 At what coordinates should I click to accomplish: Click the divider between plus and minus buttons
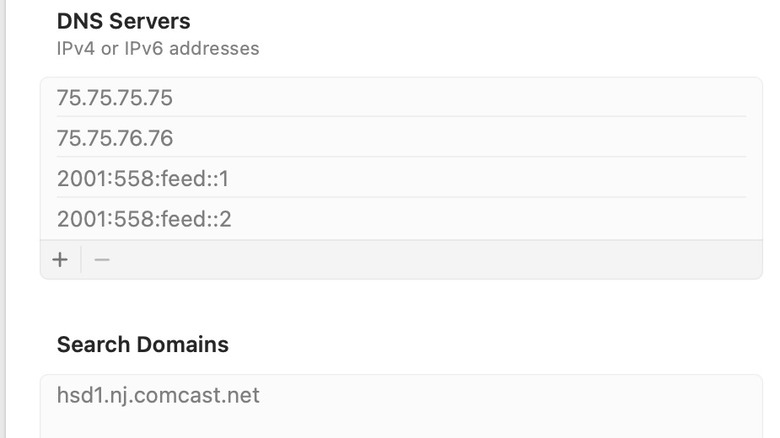81,260
